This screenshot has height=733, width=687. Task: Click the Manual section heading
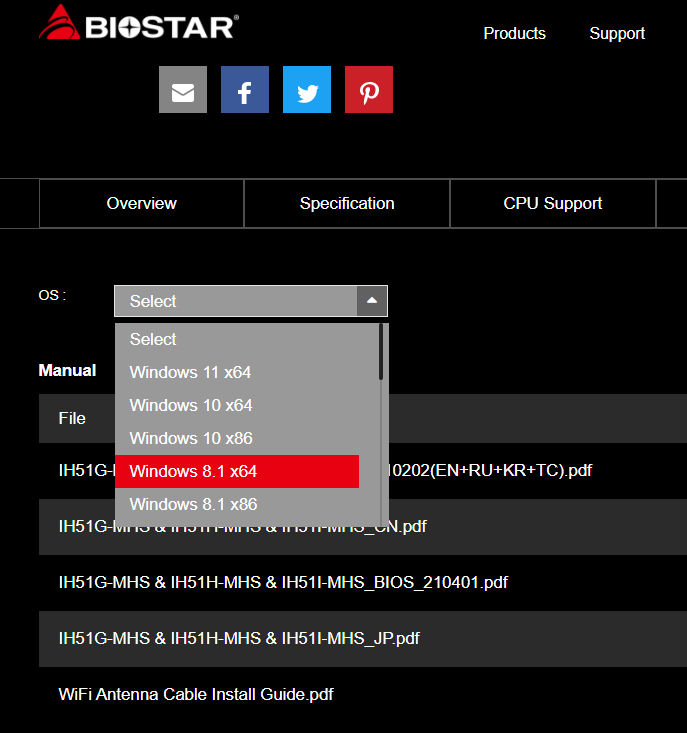(67, 370)
